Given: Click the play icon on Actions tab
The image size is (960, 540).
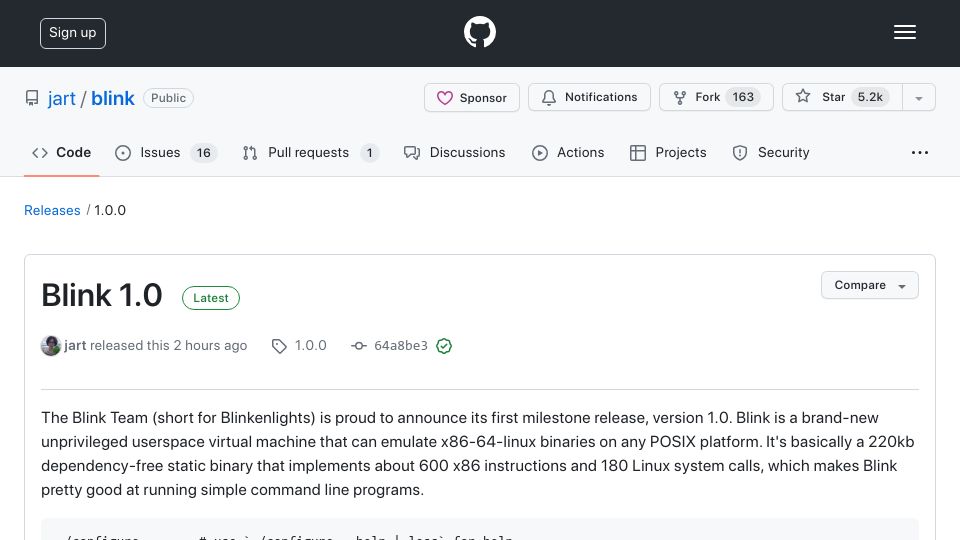Looking at the screenshot, I should pyautogui.click(x=540, y=153).
